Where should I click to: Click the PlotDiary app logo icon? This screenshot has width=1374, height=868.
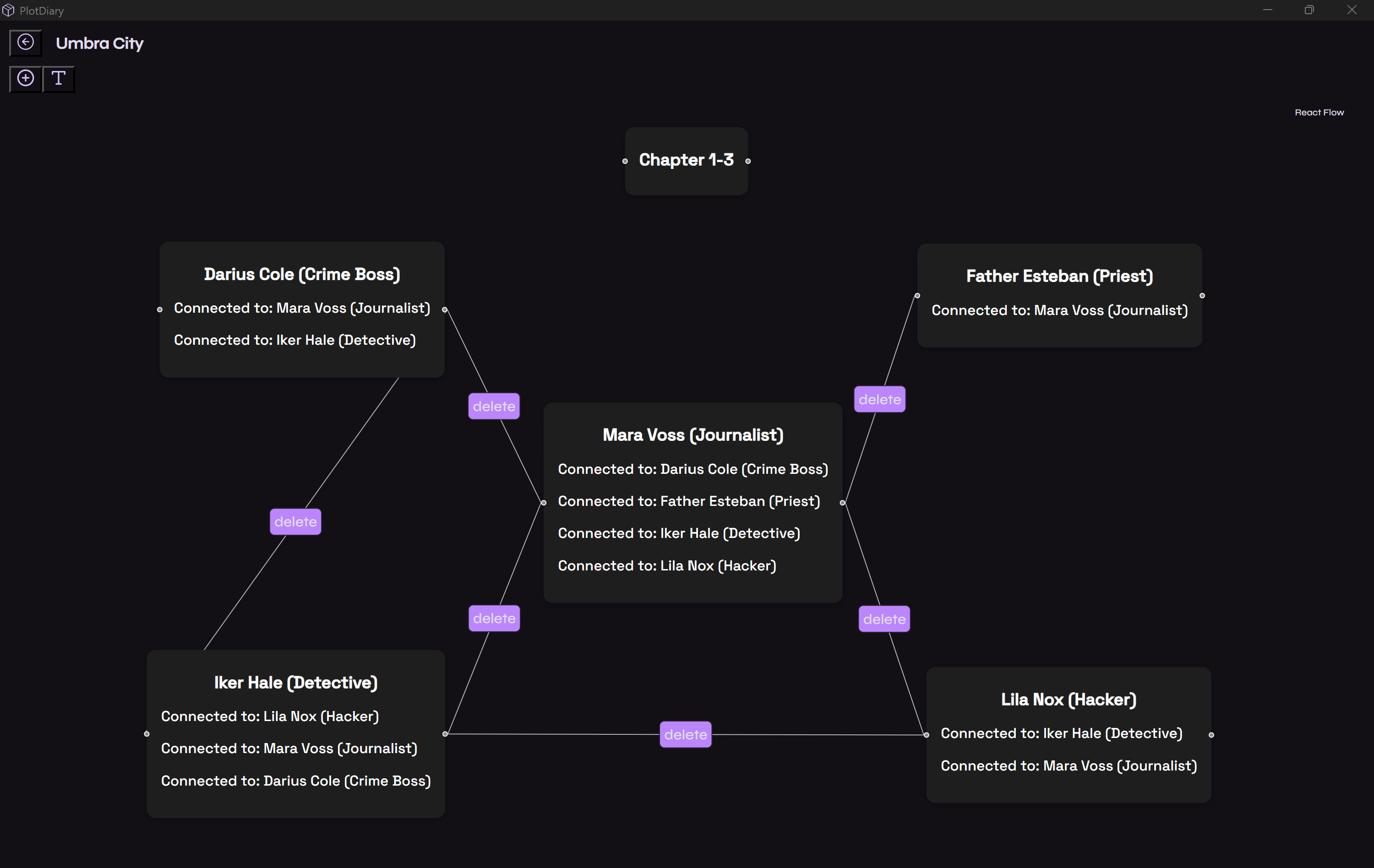(8, 10)
